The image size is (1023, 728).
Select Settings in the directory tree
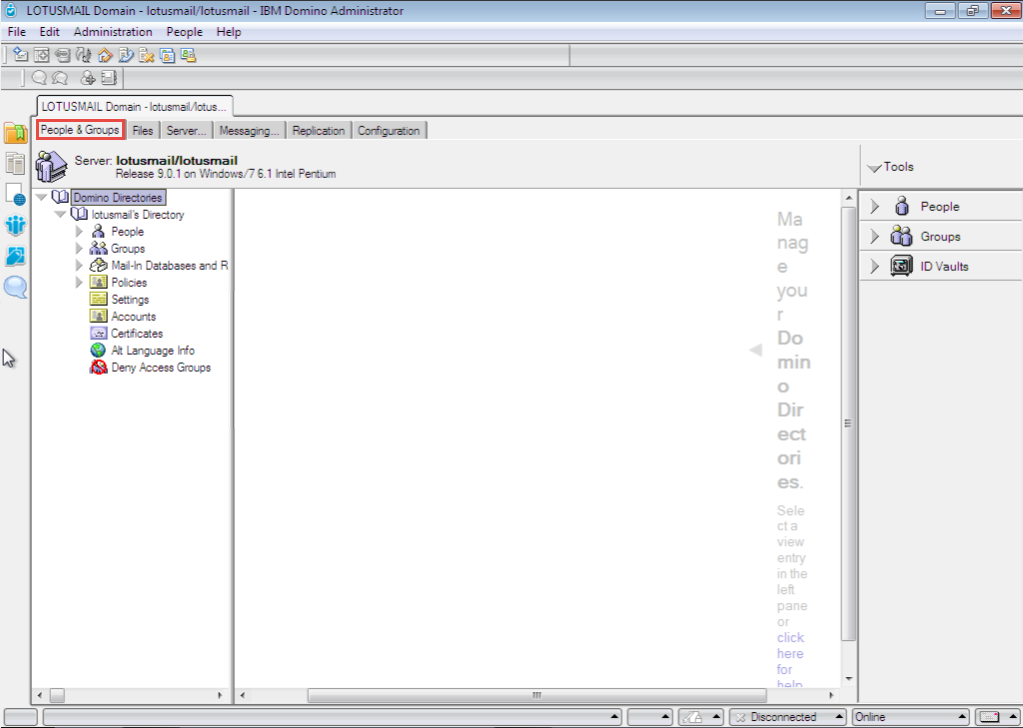point(130,299)
